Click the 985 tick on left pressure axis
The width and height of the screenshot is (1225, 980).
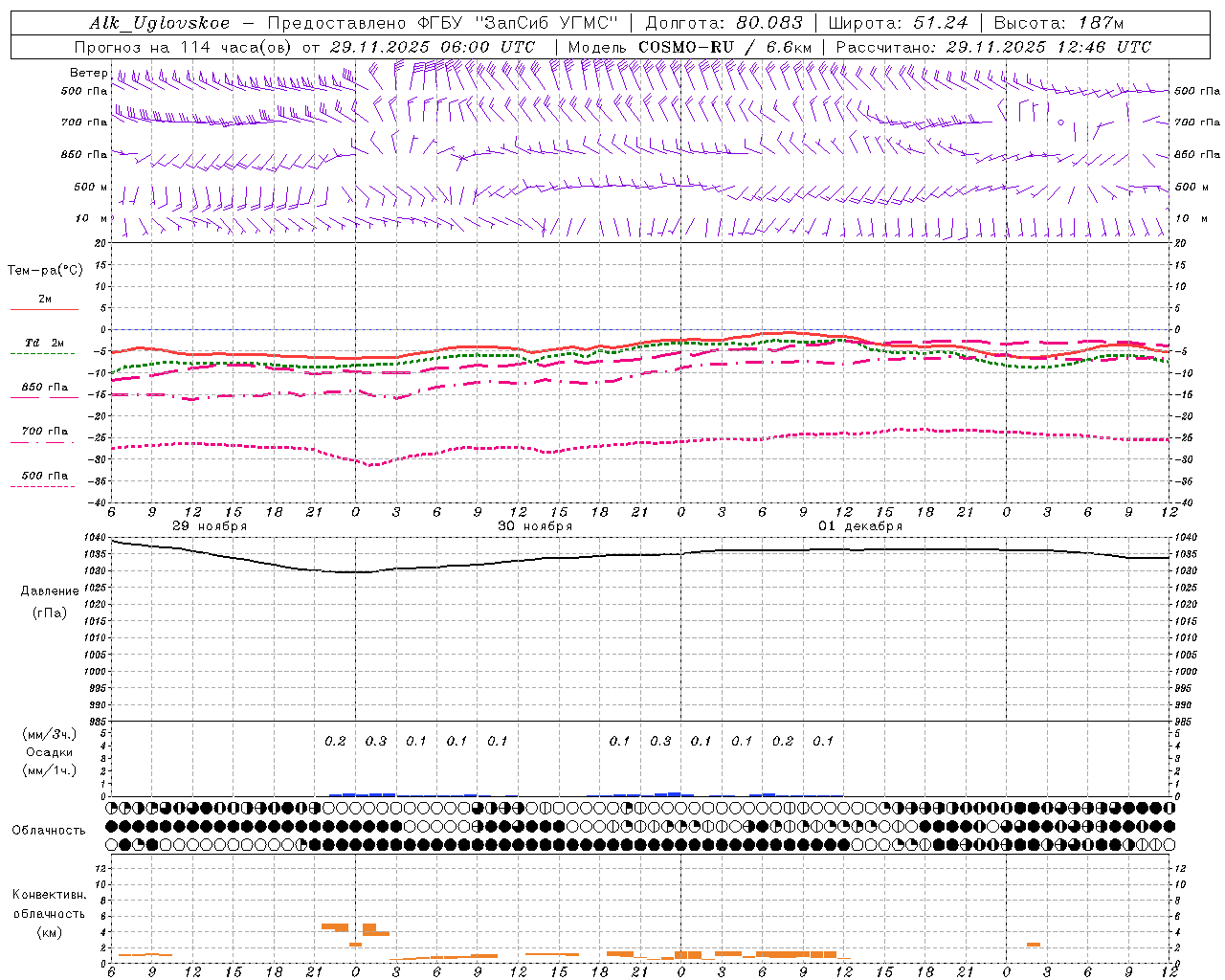point(99,722)
